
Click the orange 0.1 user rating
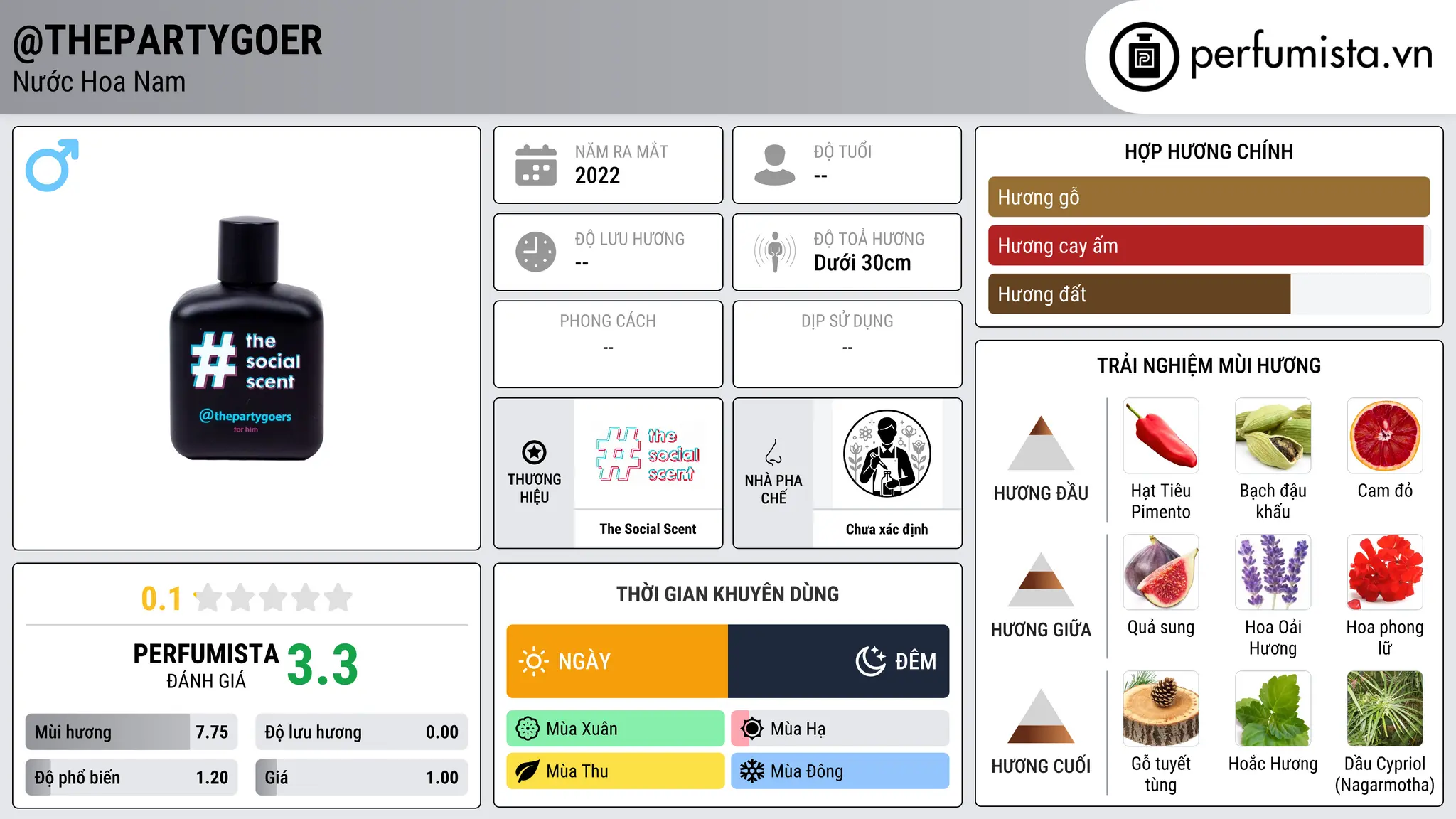click(x=161, y=599)
